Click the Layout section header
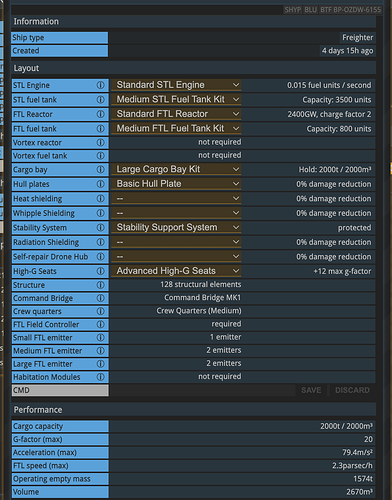Screen dimensions: 392x500 coord(194,68)
